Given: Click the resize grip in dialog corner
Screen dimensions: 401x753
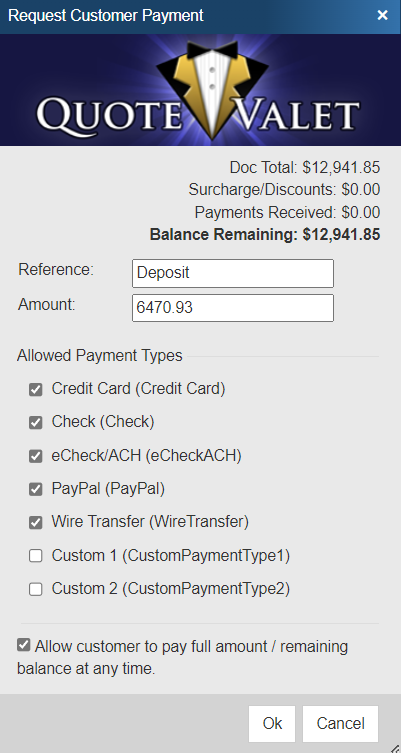Looking at the screenshot, I should (x=395, y=747).
